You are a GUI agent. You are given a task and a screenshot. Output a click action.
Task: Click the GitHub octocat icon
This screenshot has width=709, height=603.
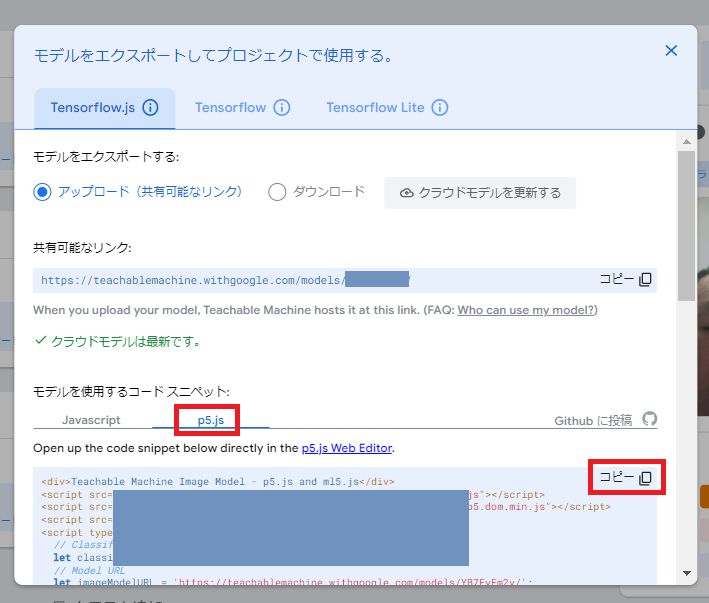650,419
